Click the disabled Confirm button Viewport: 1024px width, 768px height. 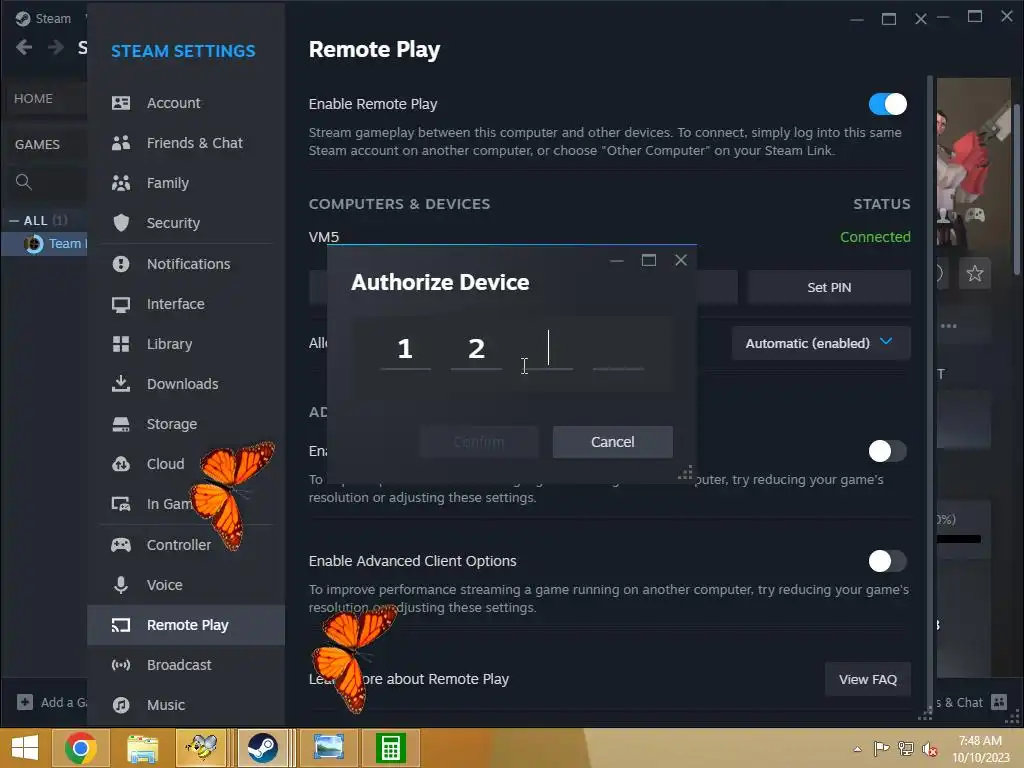(479, 442)
